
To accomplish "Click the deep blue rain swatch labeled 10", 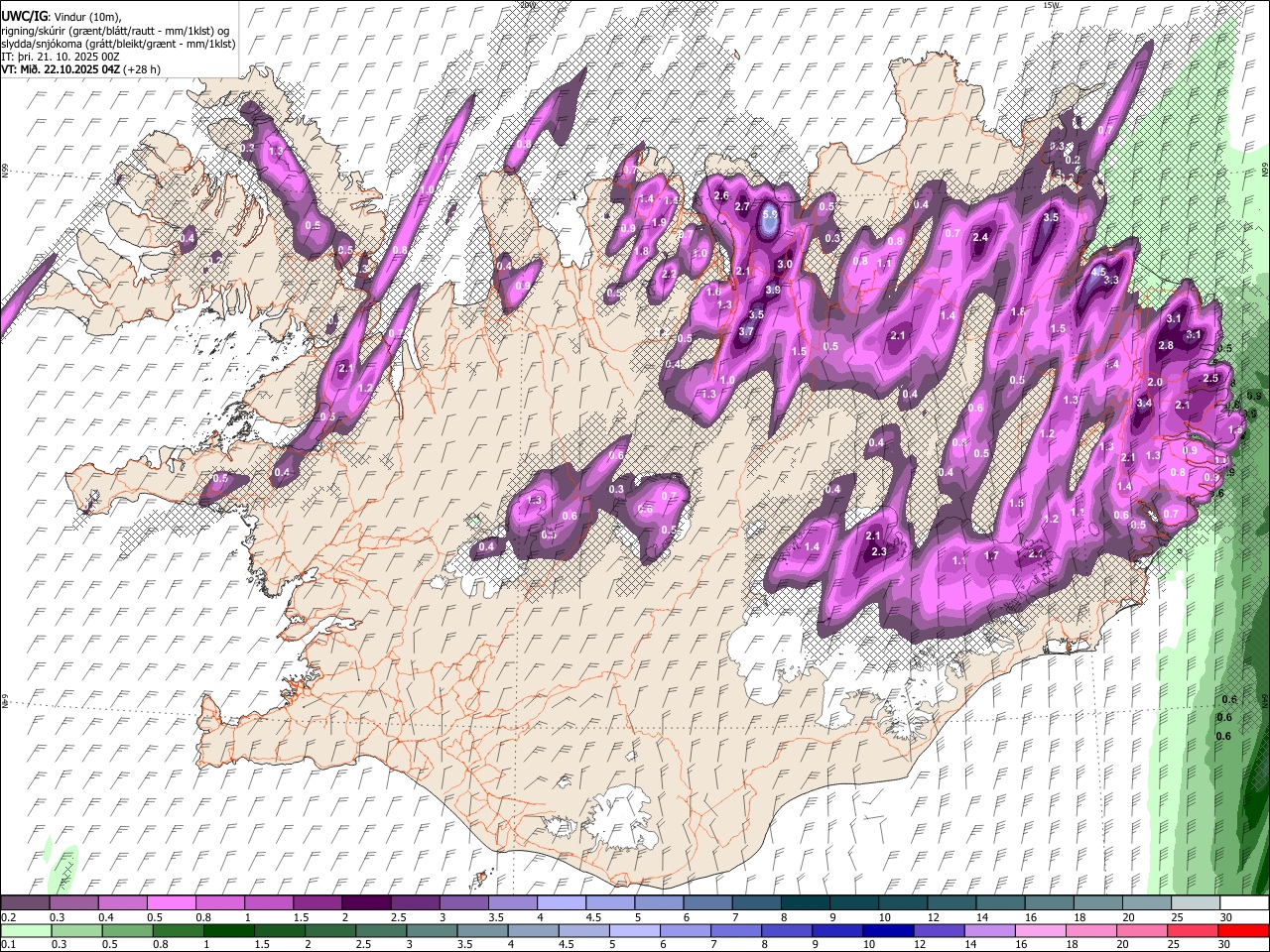I will (888, 931).
